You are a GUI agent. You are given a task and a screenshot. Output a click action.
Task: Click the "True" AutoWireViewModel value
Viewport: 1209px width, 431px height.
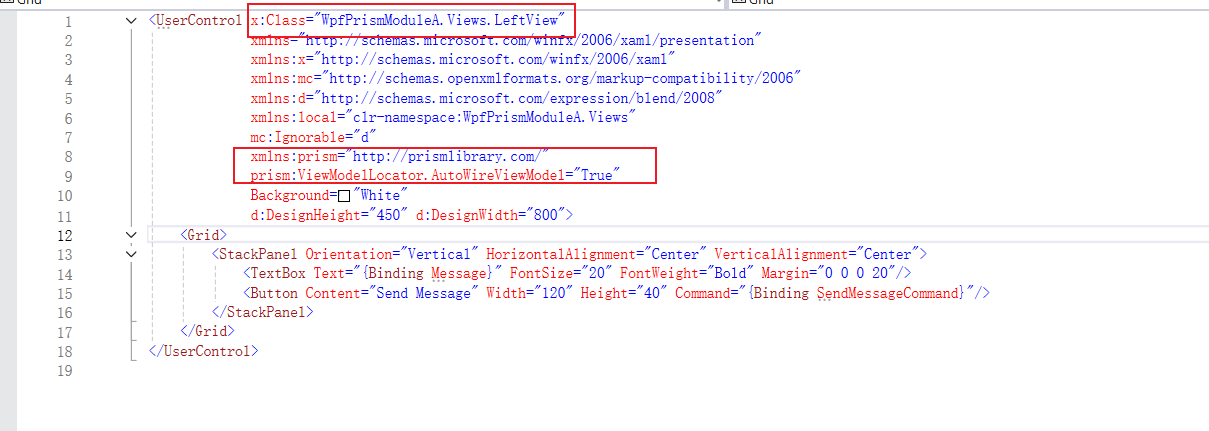[595, 176]
